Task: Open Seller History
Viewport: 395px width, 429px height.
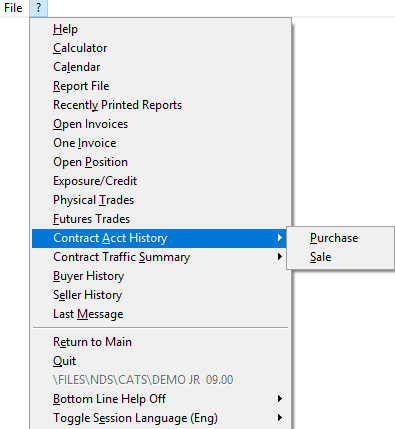Action: [x=159, y=295]
